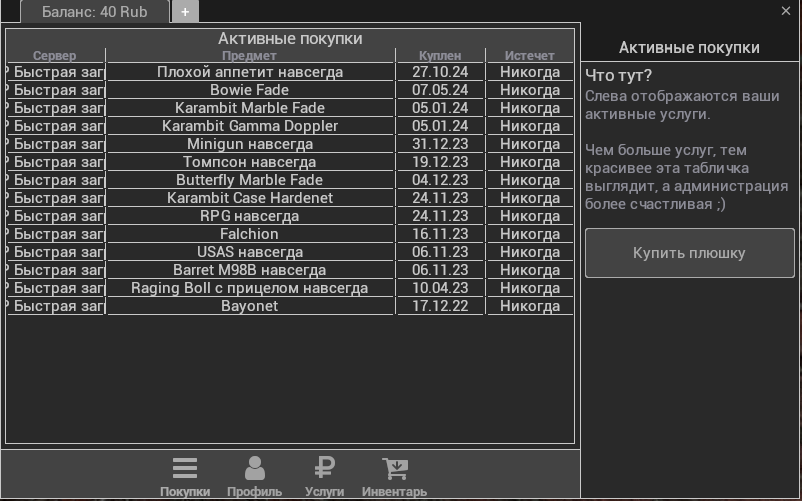Click Никогда in the Bowie Fade row

pos(530,90)
